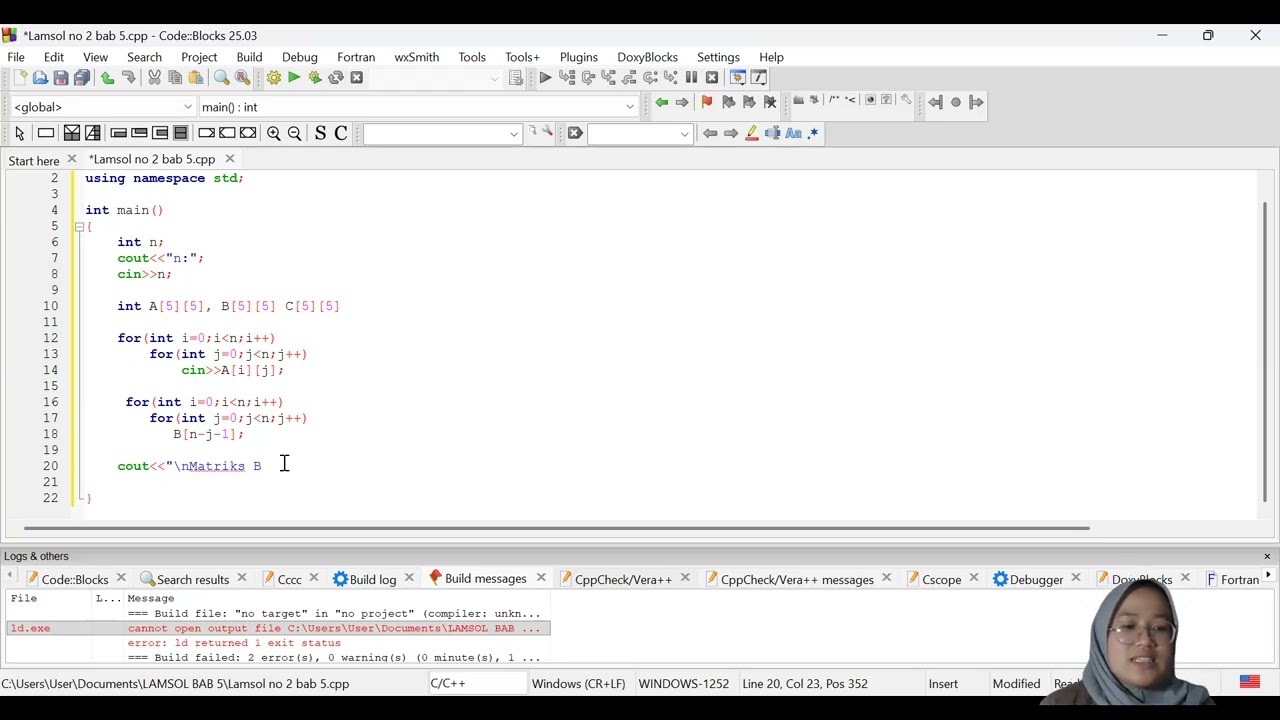
Task: Open Find with the magnifier icon
Action: 222,78
